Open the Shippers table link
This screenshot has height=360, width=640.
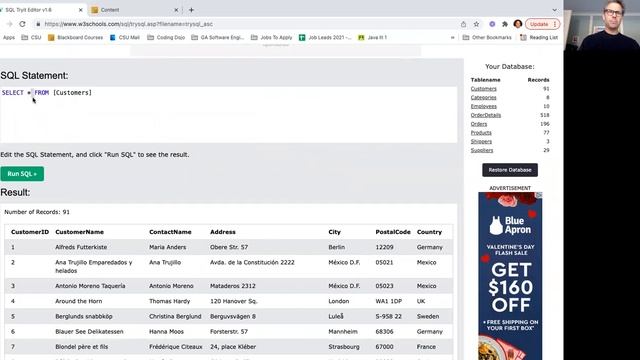pos(481,142)
